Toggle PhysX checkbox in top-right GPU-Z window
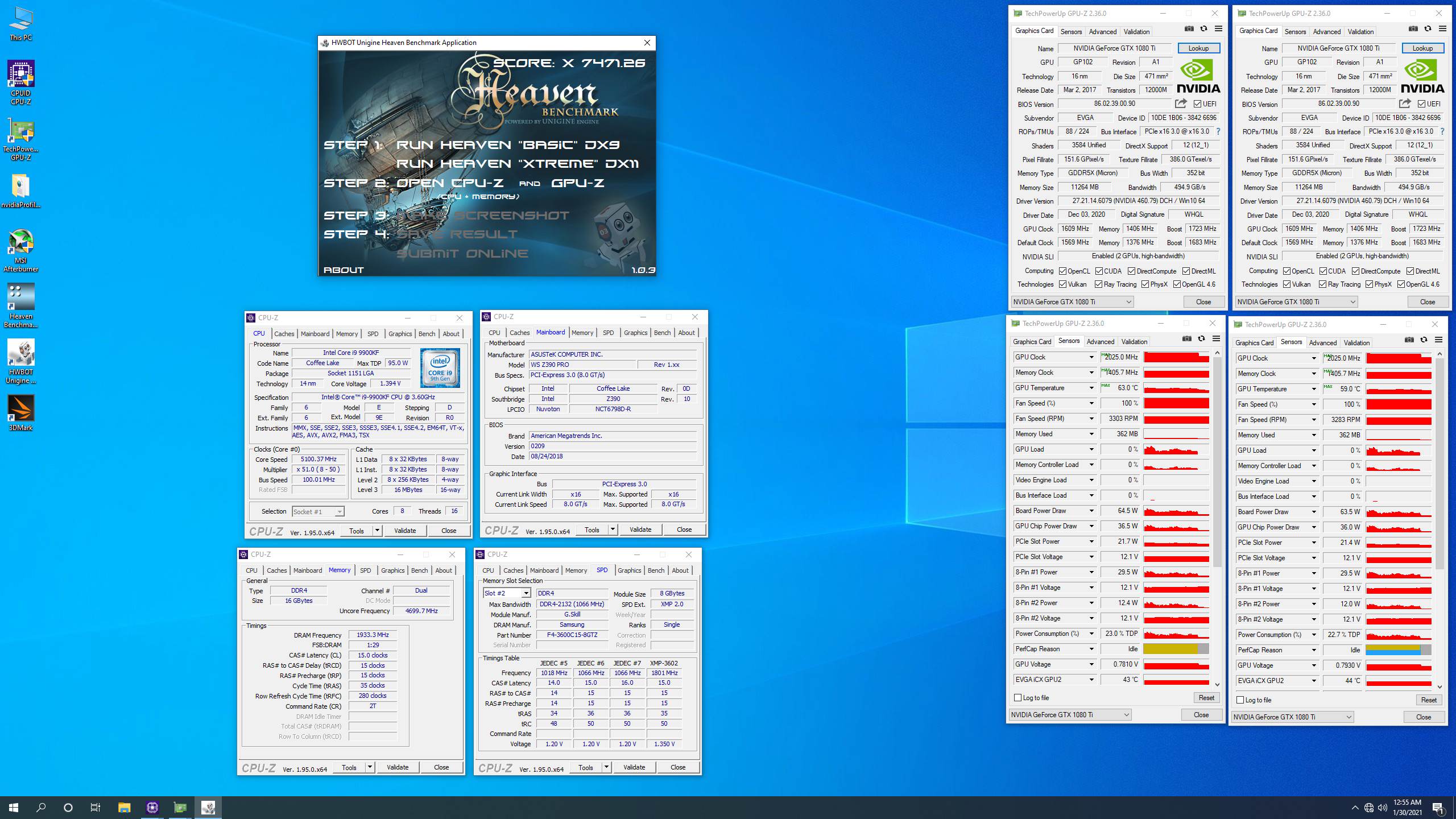 [x=1370, y=284]
